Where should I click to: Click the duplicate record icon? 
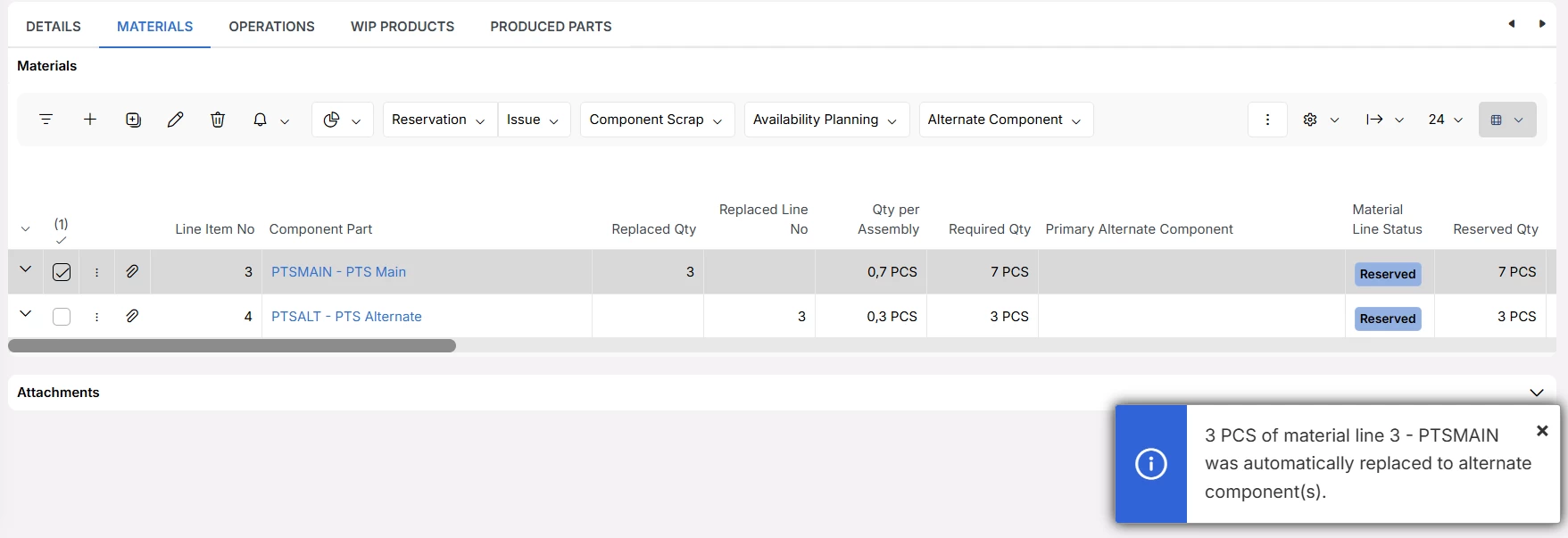(x=133, y=120)
